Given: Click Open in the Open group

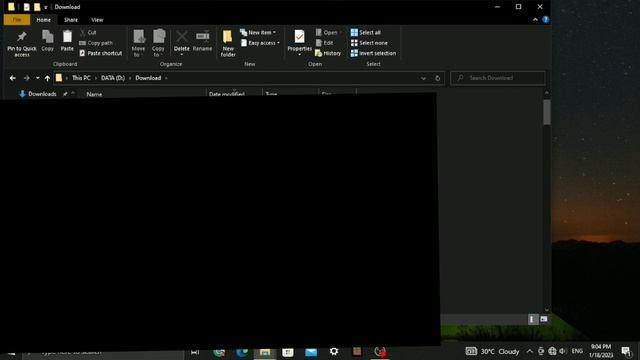Looking at the screenshot, I should tap(327, 32).
